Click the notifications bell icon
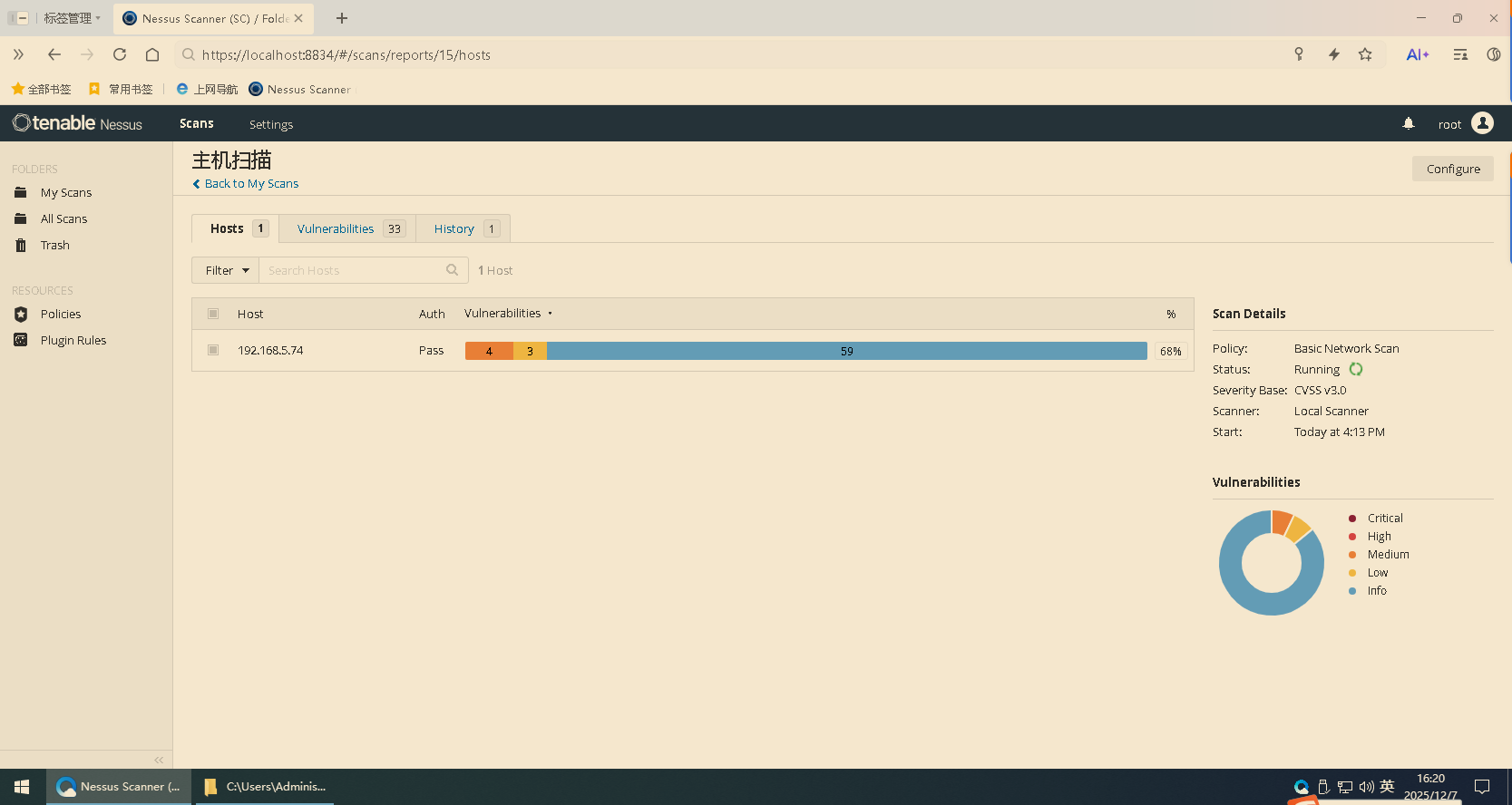The width and height of the screenshot is (1512, 805). [1409, 123]
